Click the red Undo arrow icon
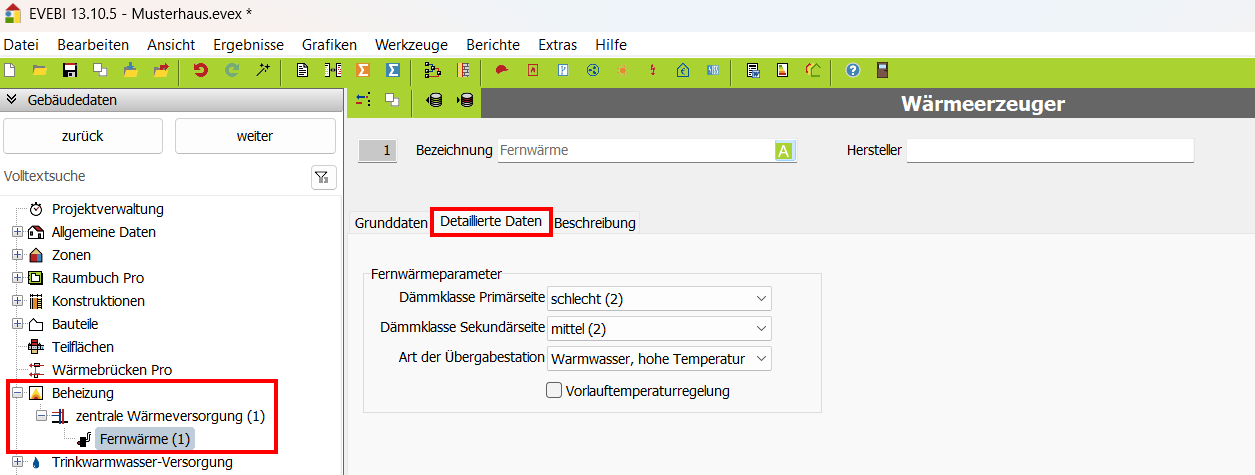This screenshot has height=475, width=1255. pyautogui.click(x=201, y=70)
